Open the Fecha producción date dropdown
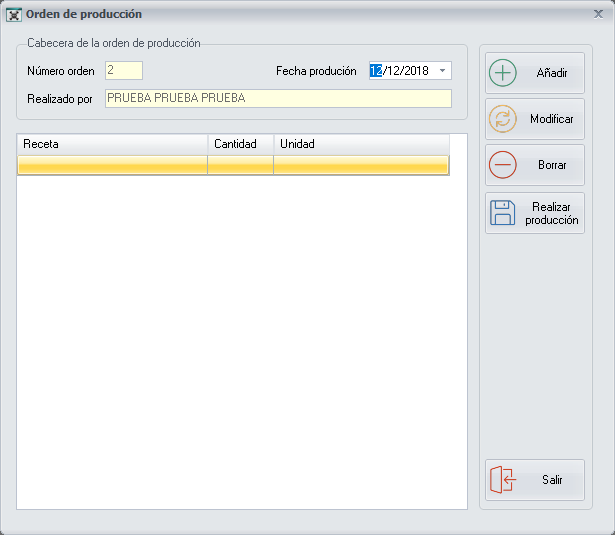Viewport: 615px width, 535px height. (442, 71)
